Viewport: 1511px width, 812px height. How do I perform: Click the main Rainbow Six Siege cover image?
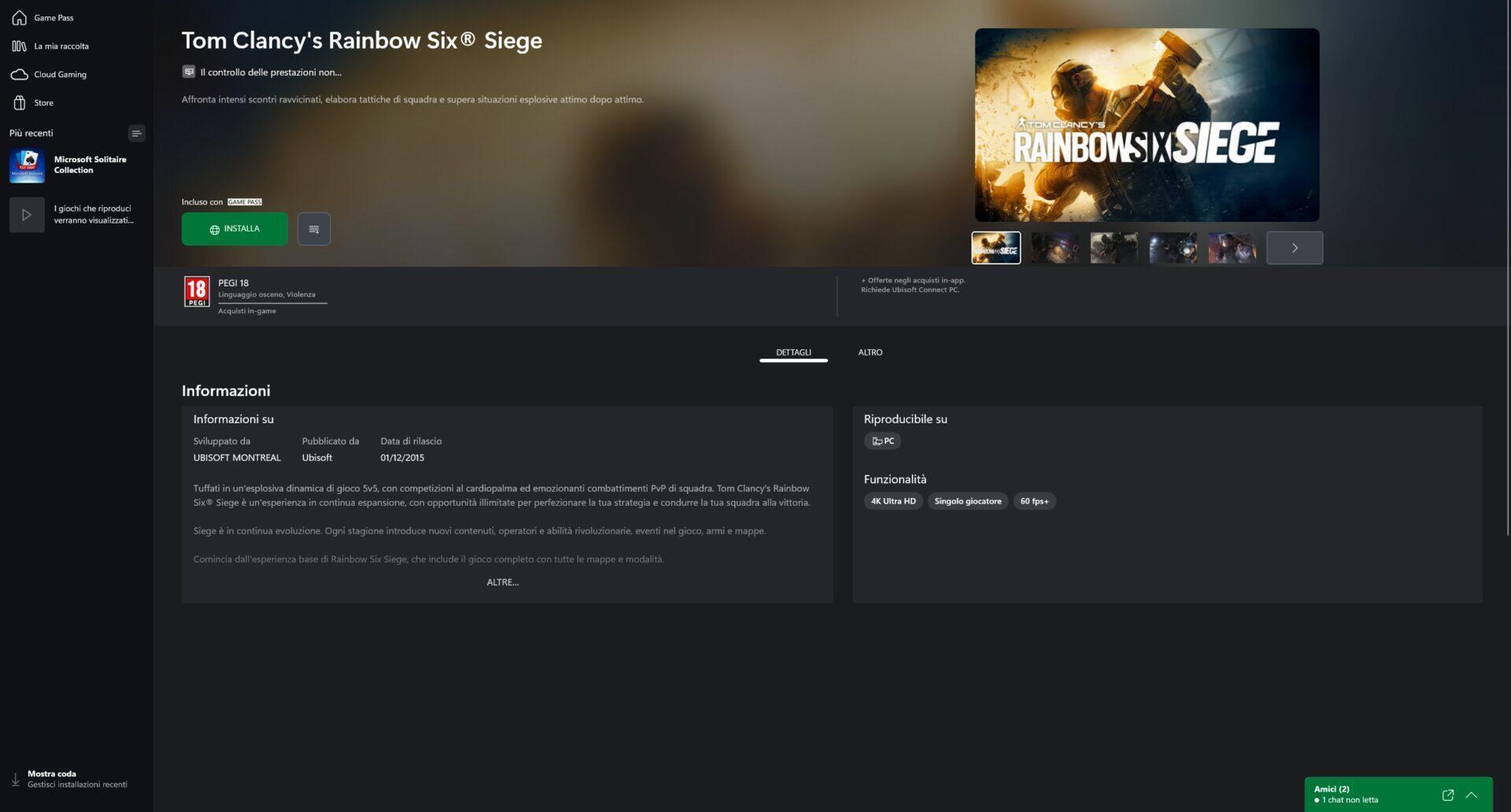coord(1147,125)
